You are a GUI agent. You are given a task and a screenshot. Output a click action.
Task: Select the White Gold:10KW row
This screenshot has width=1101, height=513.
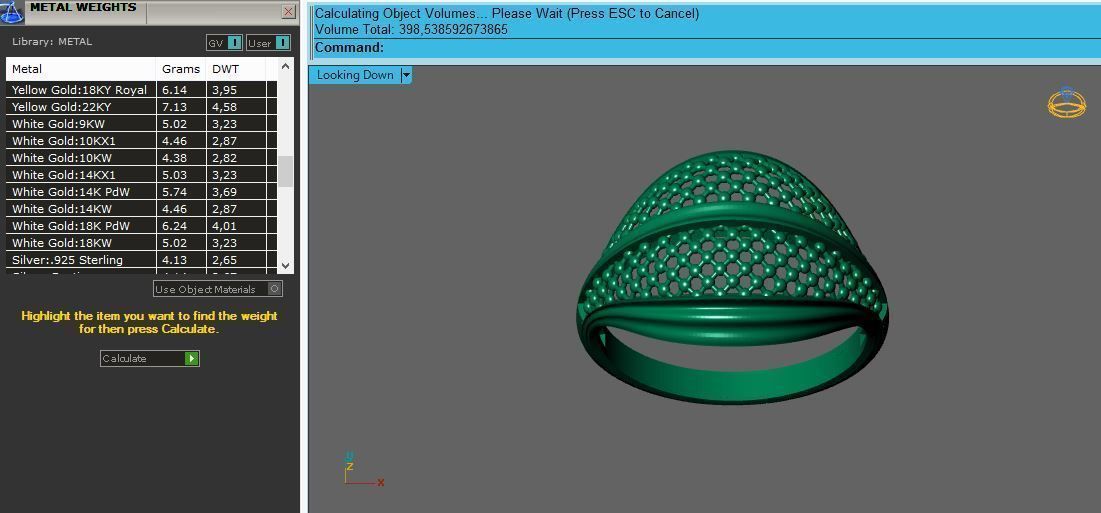(x=142, y=158)
